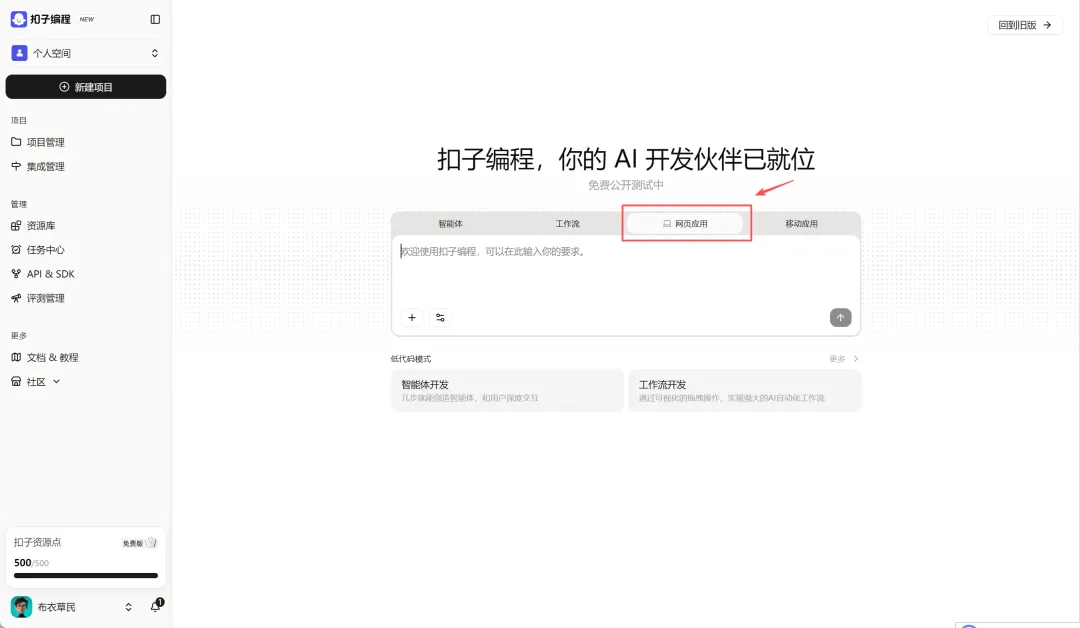Click 回到旧版 button
This screenshot has width=1080, height=628.
click(x=1025, y=25)
